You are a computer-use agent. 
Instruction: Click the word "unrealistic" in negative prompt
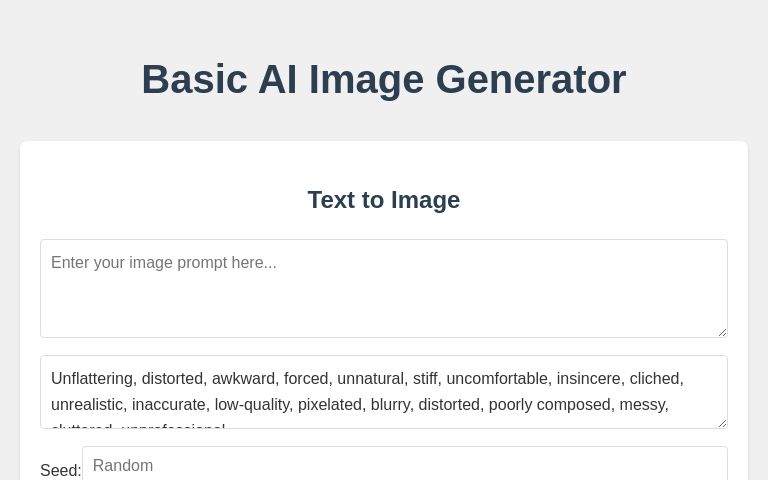coord(87,405)
